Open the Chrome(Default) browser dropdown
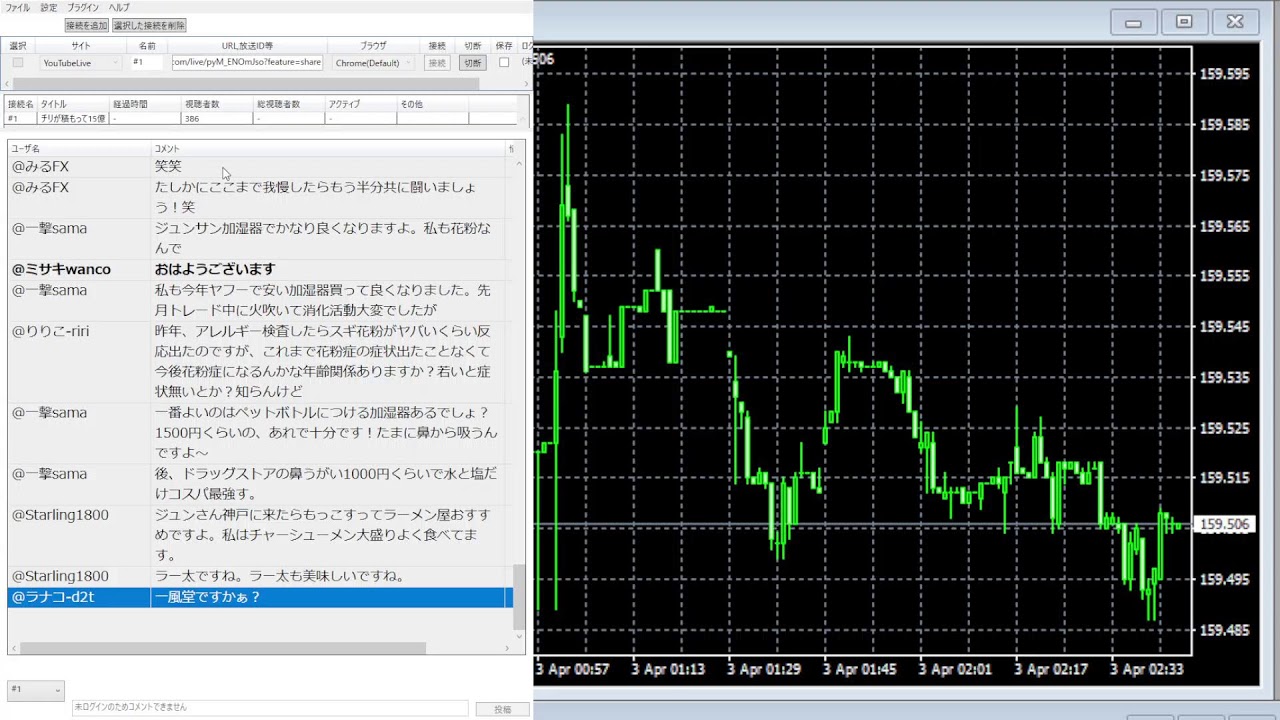 [x=373, y=62]
